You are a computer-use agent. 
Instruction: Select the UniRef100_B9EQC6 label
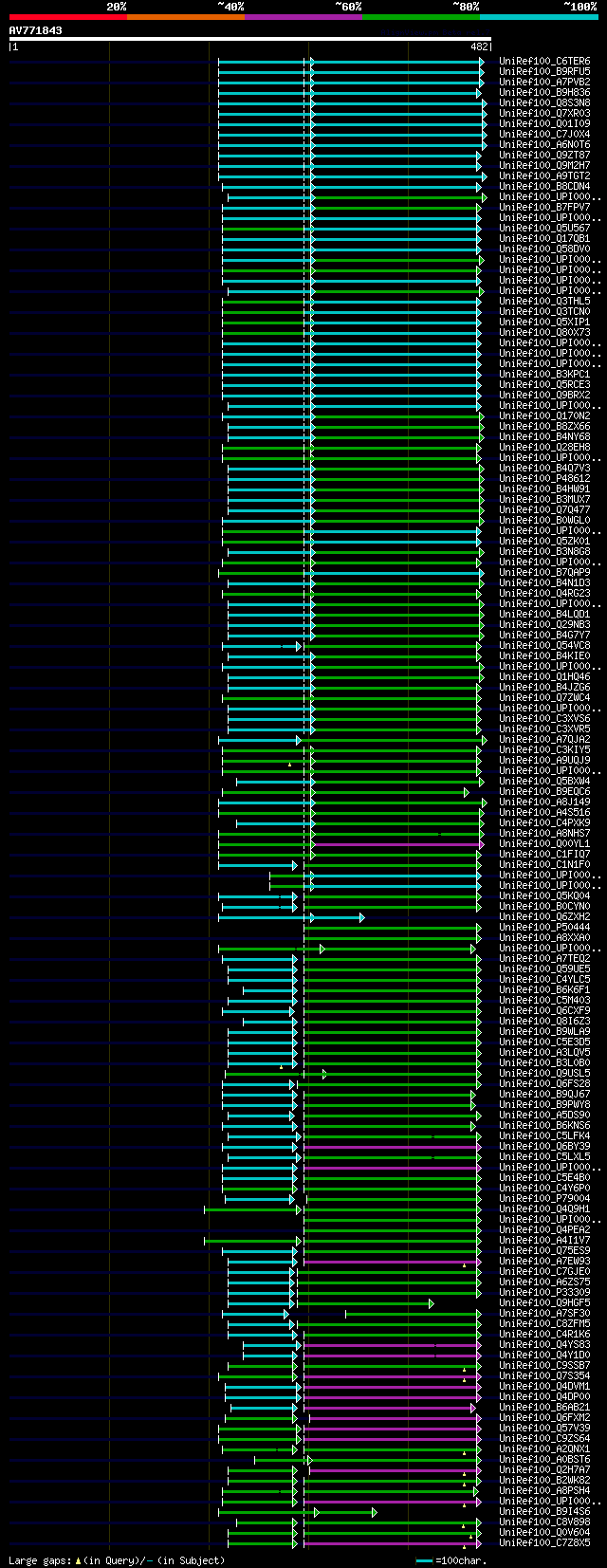coord(544,792)
